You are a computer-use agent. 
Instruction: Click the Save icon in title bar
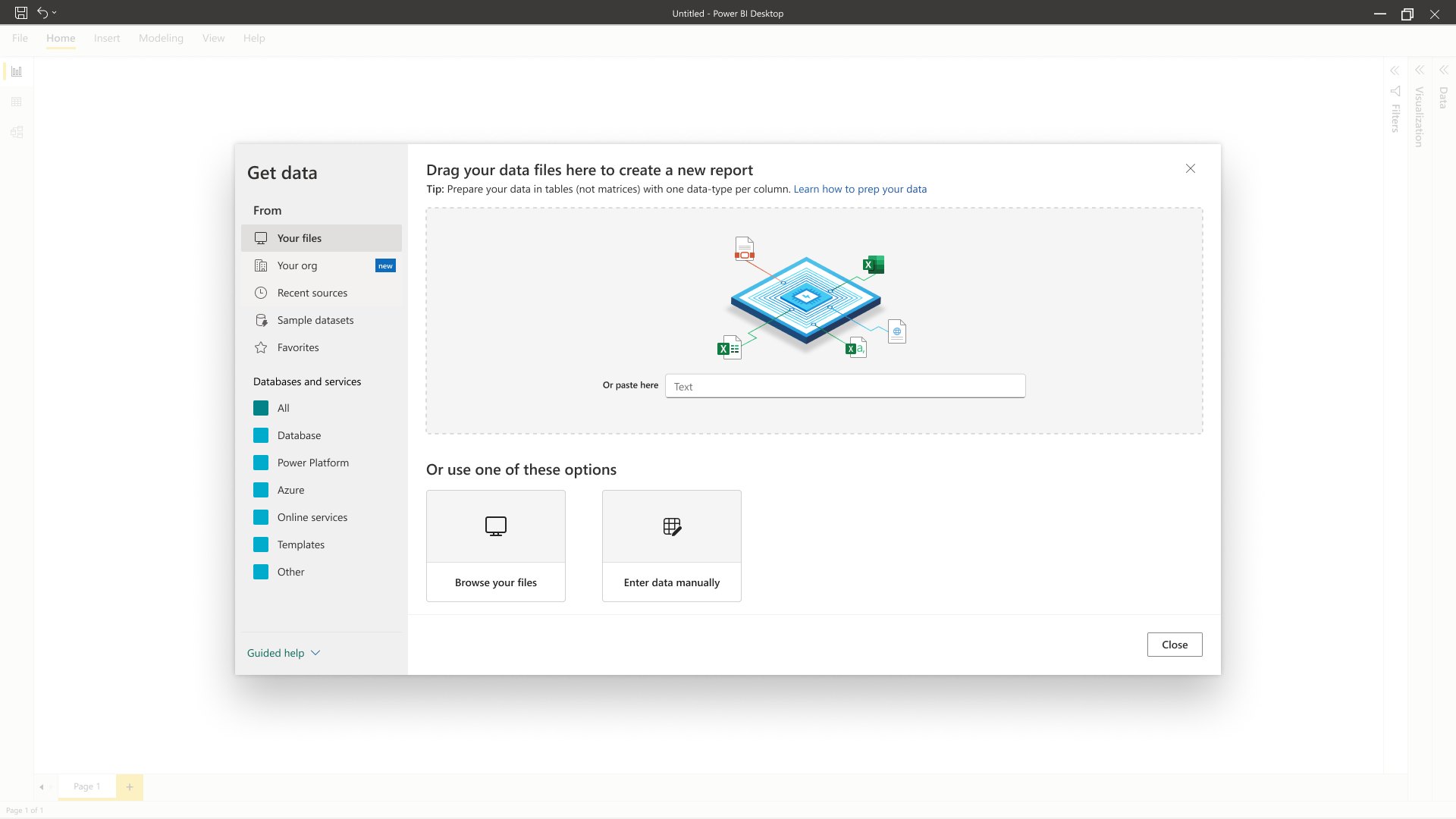(21, 13)
